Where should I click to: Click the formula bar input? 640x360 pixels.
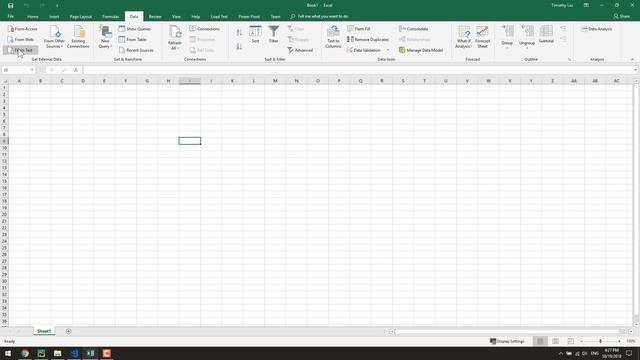[359, 70]
